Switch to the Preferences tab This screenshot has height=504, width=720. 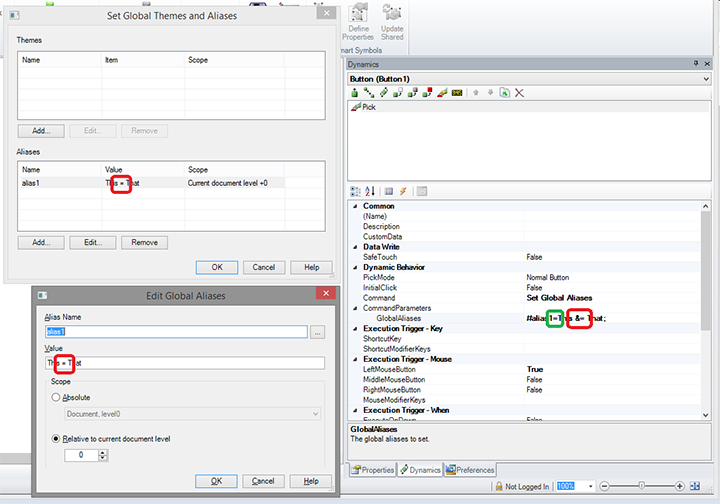[470, 470]
